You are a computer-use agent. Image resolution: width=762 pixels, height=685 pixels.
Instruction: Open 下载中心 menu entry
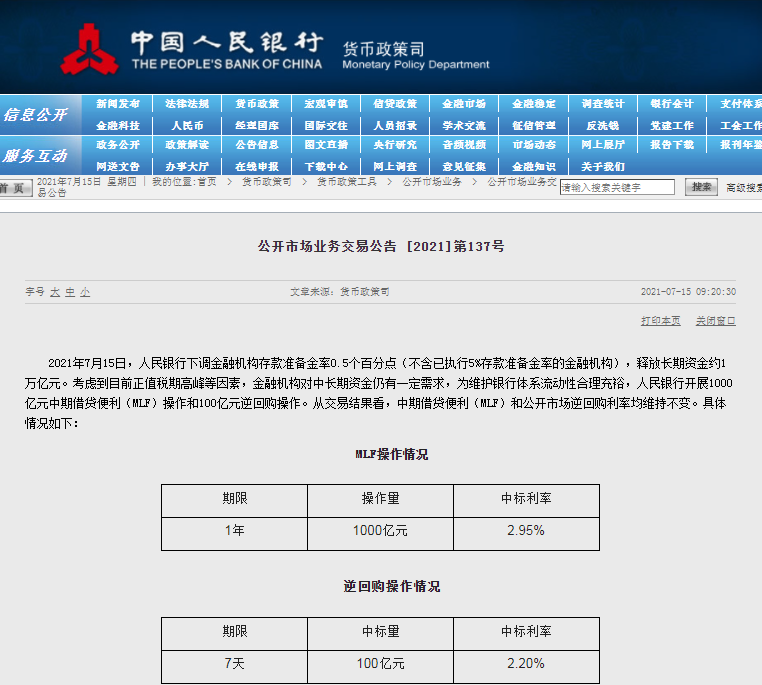[326, 167]
